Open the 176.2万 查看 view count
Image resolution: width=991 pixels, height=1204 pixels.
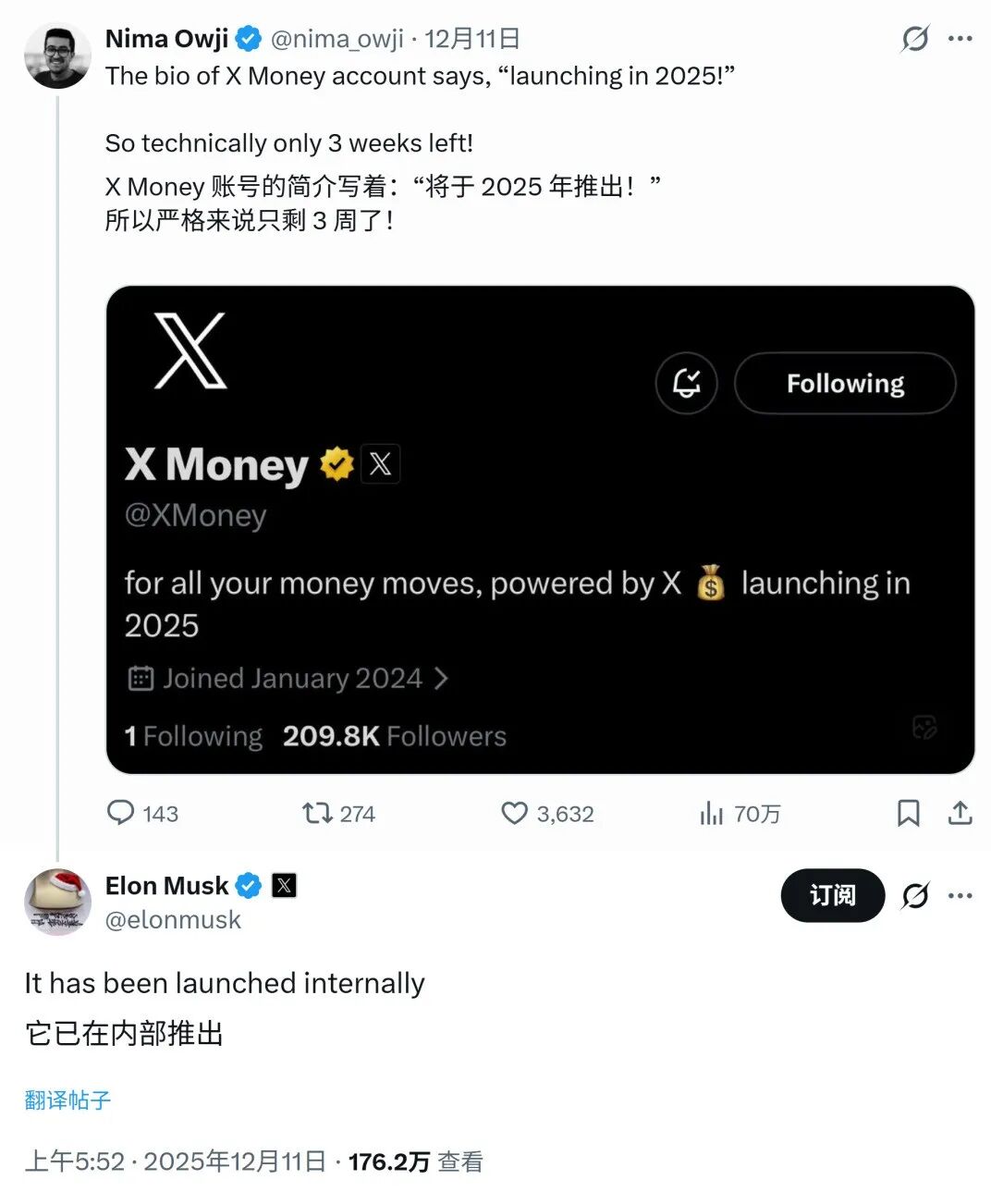click(415, 1161)
